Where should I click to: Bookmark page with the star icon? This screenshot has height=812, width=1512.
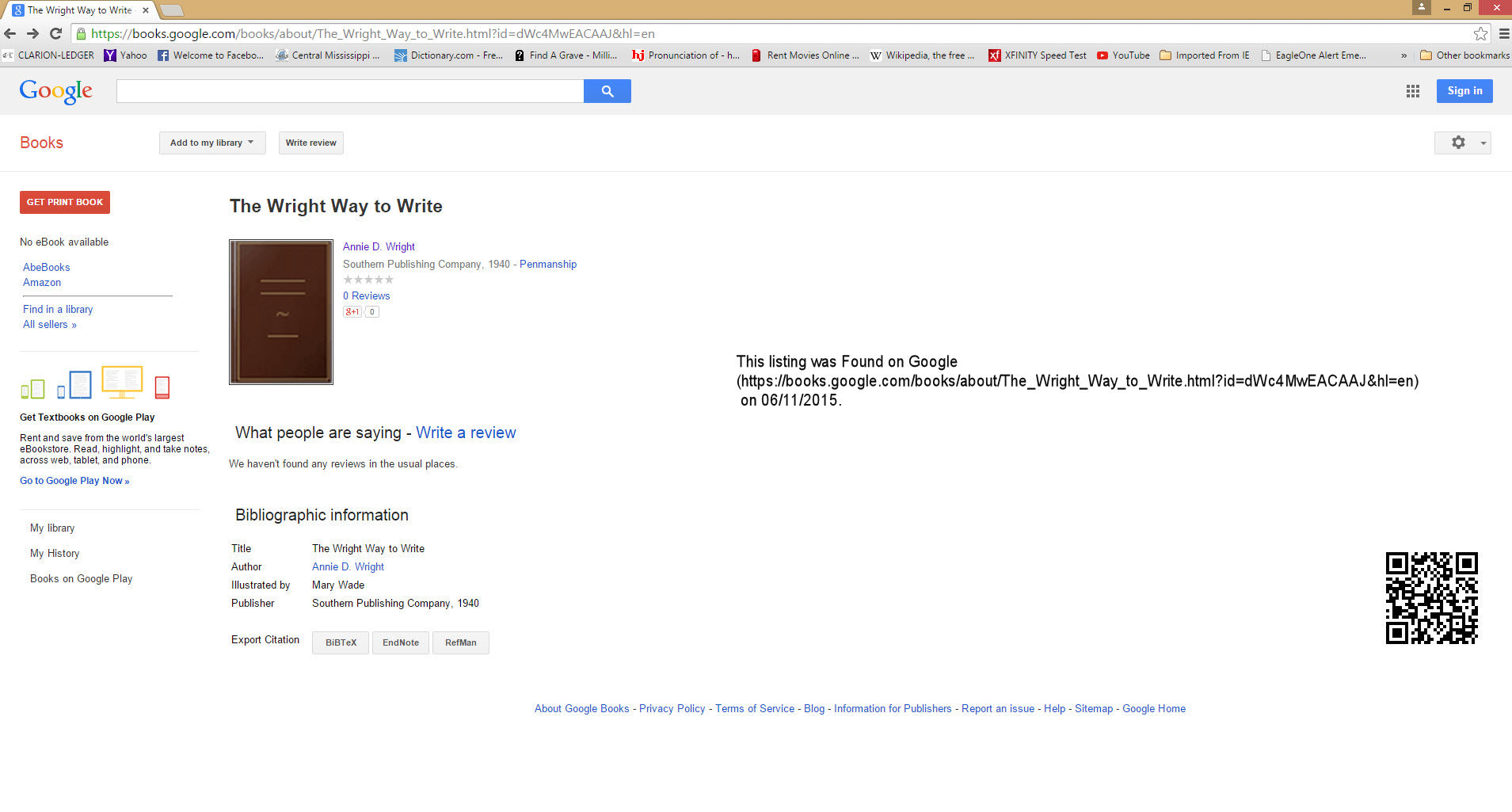coord(1480,33)
